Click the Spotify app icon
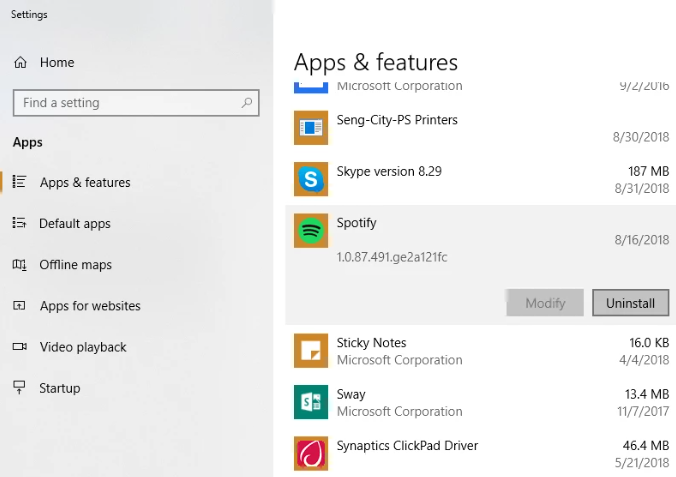This screenshot has width=676, height=477. 311,231
